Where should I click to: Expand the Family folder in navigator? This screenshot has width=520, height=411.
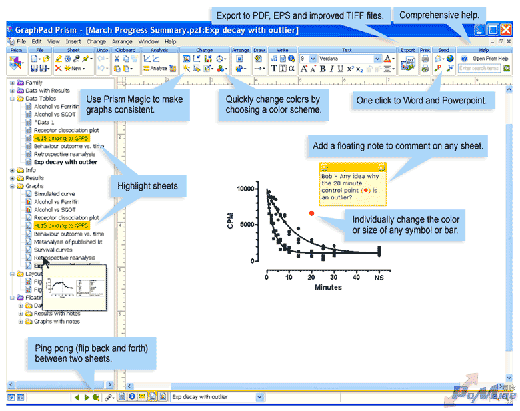click(x=12, y=82)
